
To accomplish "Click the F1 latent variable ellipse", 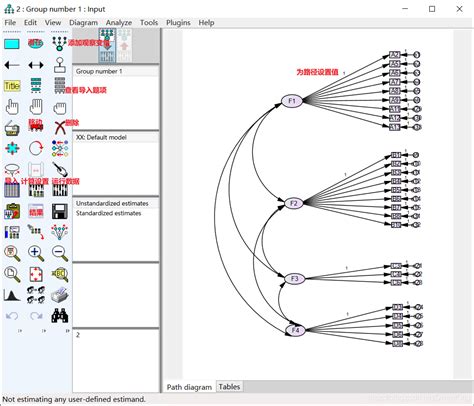I will (x=292, y=101).
